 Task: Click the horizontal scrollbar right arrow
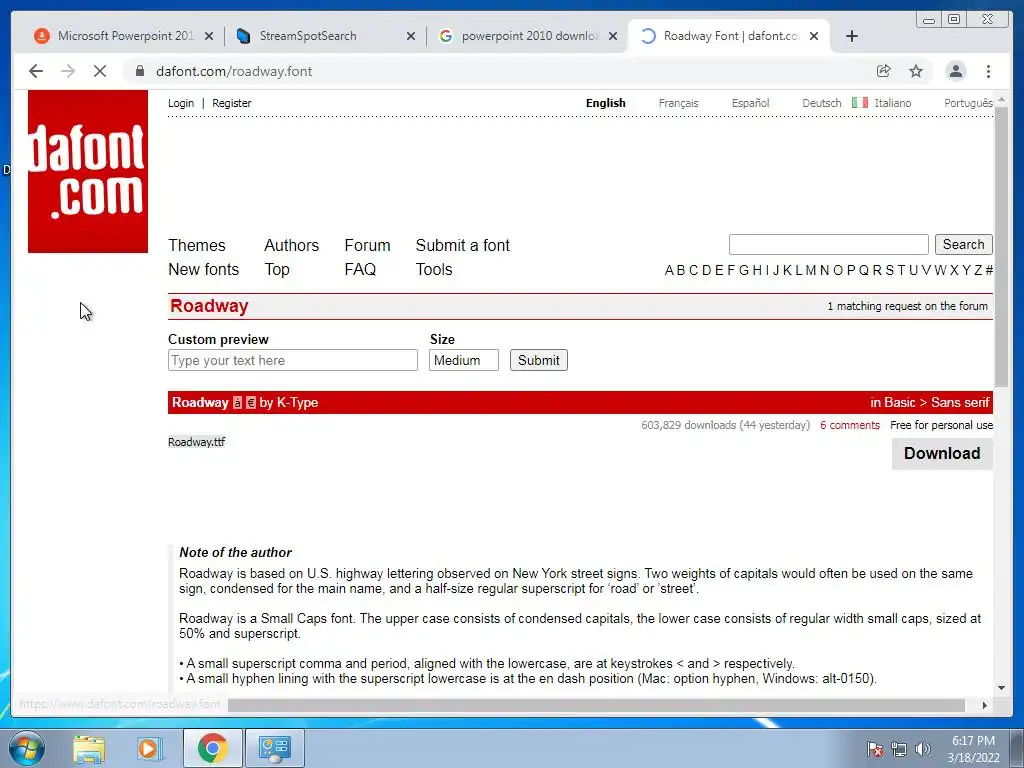click(985, 705)
